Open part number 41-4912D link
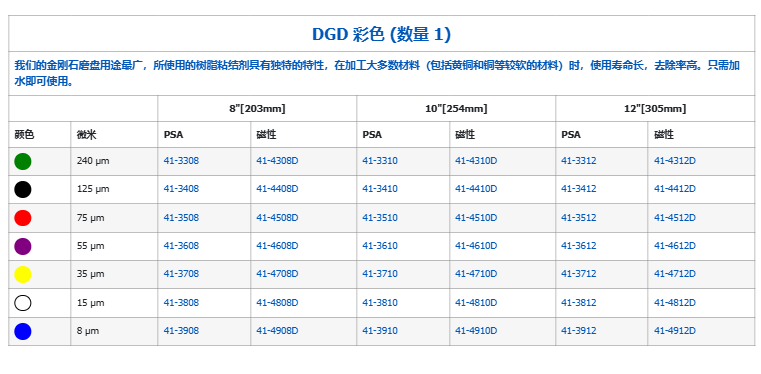Screen dimensions: 761x374 point(675,331)
